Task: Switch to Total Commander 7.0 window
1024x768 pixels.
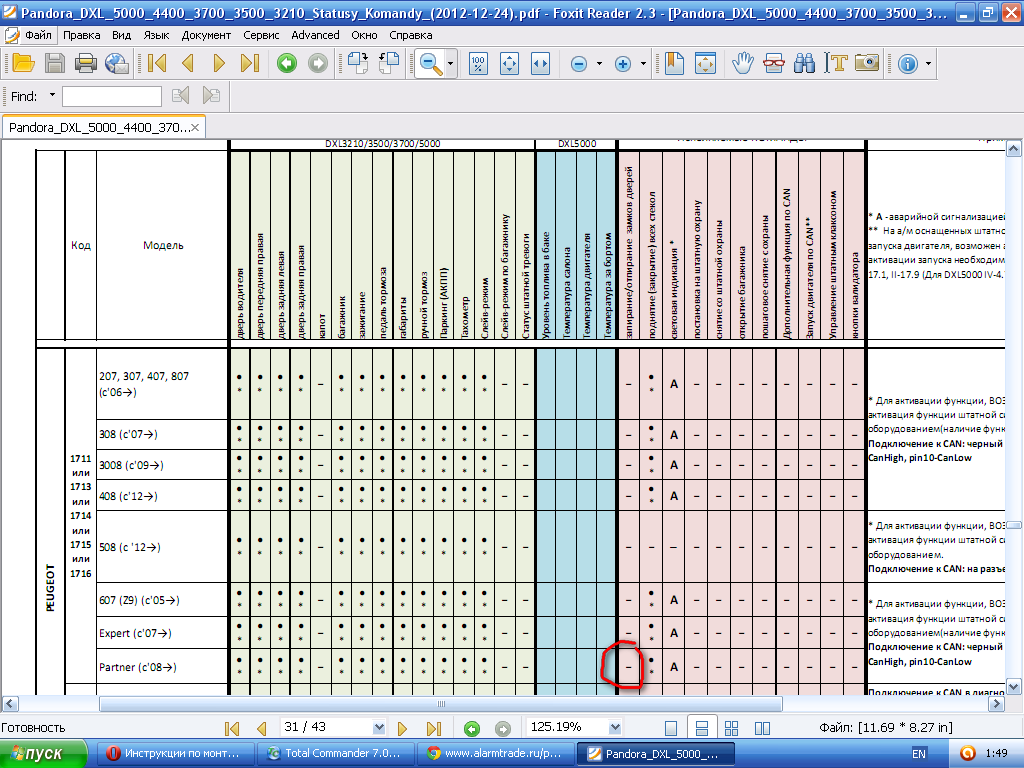Action: [336, 754]
